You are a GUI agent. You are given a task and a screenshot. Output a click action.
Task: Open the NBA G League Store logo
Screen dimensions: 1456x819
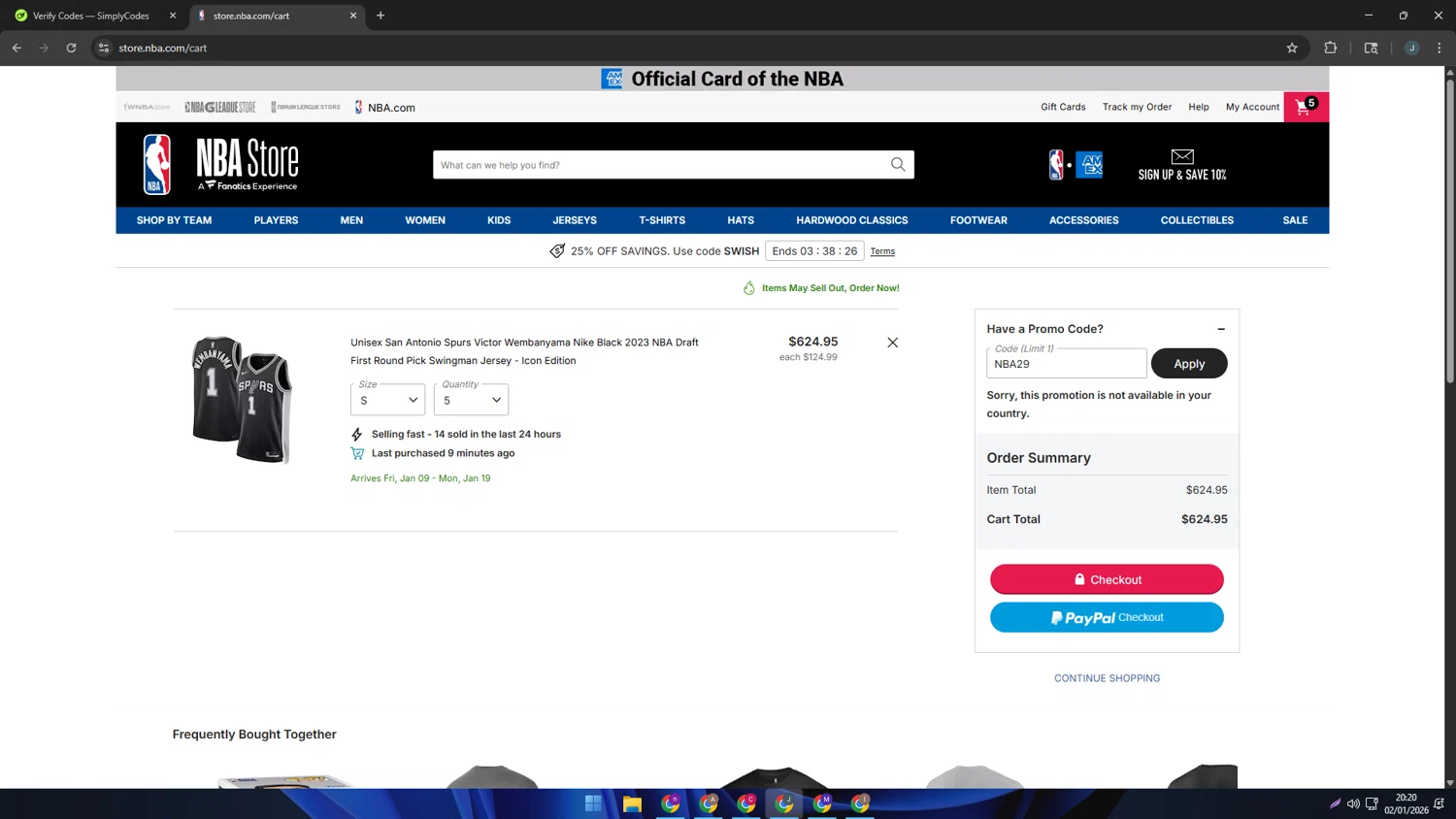[x=220, y=107]
